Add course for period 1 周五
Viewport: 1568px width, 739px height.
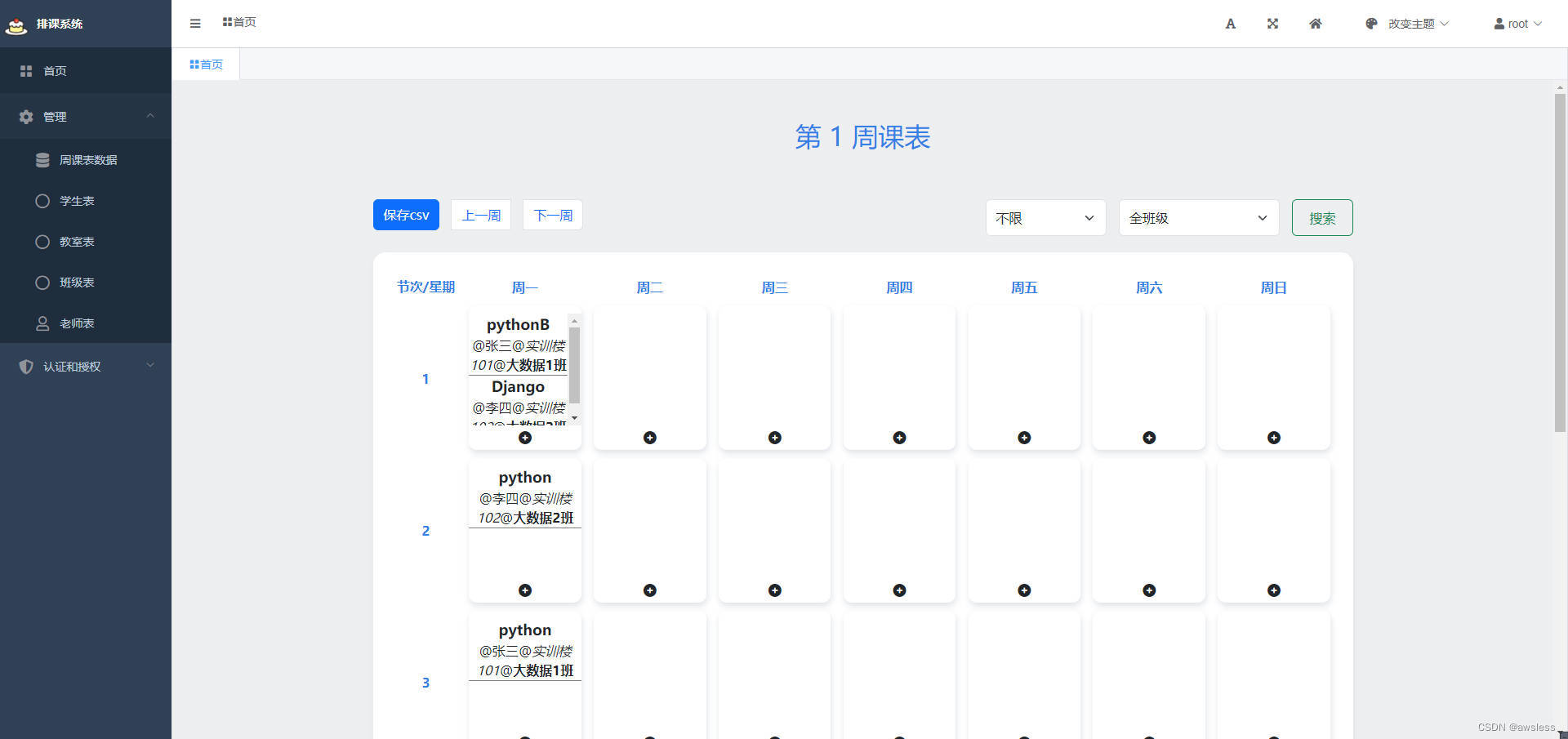click(1024, 438)
